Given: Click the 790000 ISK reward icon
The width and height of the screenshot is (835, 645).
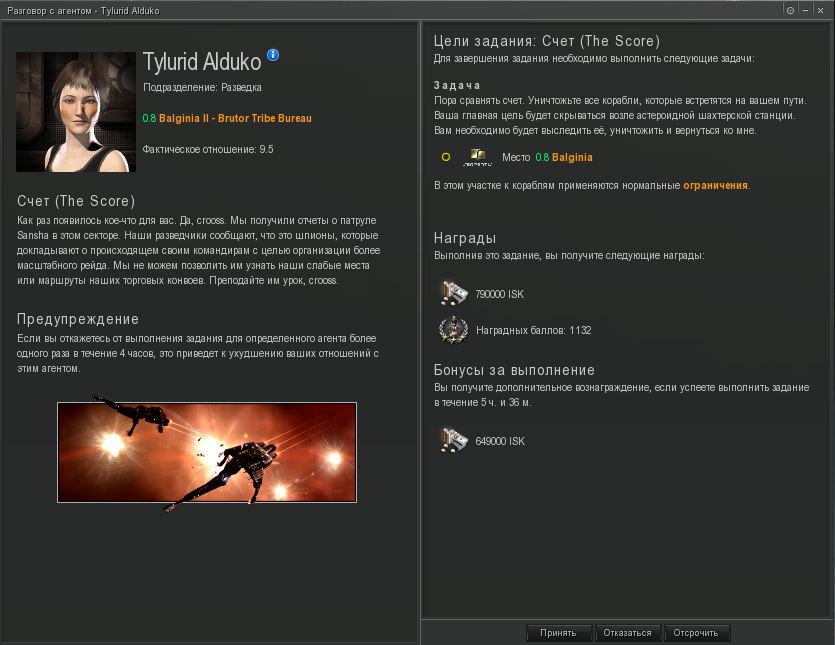Looking at the screenshot, I should pyautogui.click(x=454, y=293).
